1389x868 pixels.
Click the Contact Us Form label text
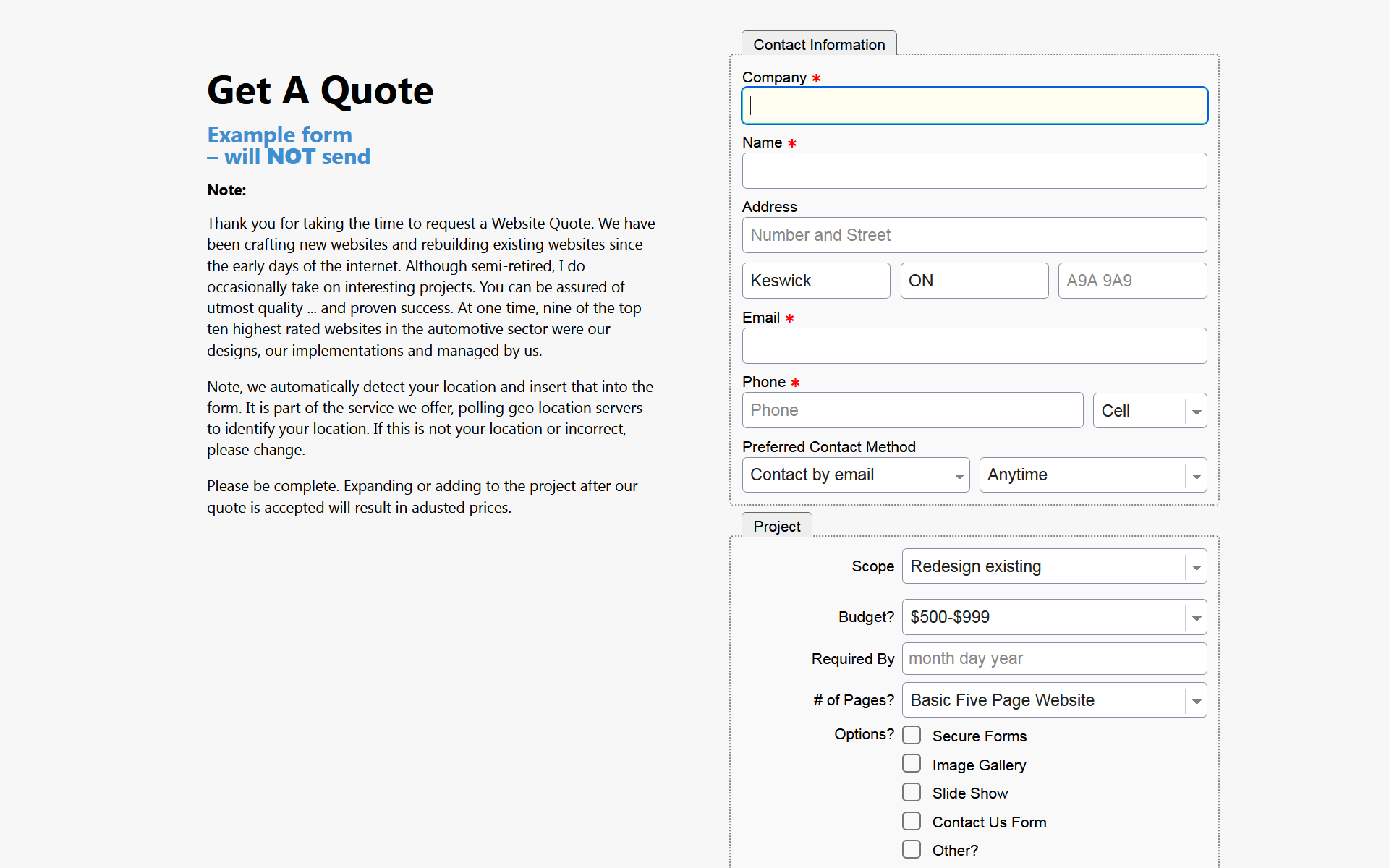[x=989, y=822]
